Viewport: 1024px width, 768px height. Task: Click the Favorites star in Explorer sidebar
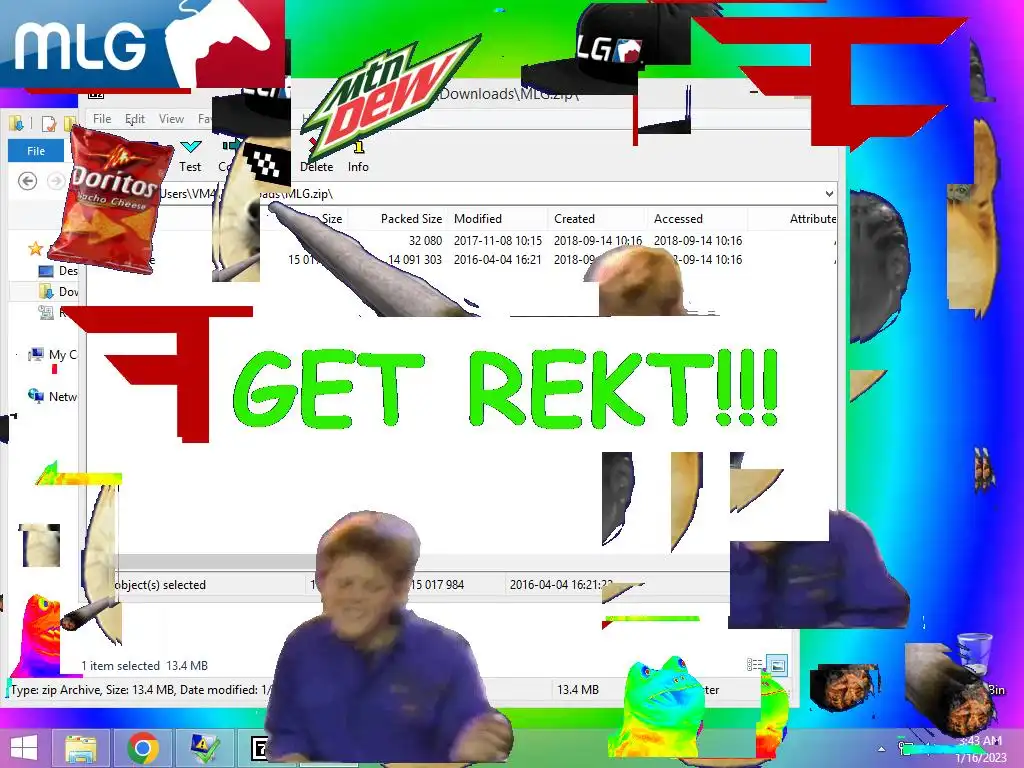point(35,248)
